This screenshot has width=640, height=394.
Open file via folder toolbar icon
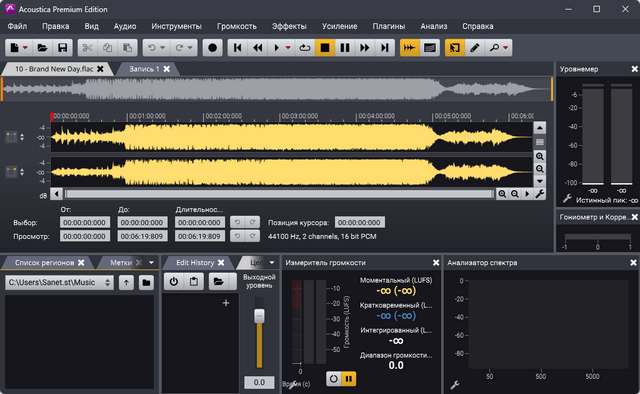tap(42, 48)
